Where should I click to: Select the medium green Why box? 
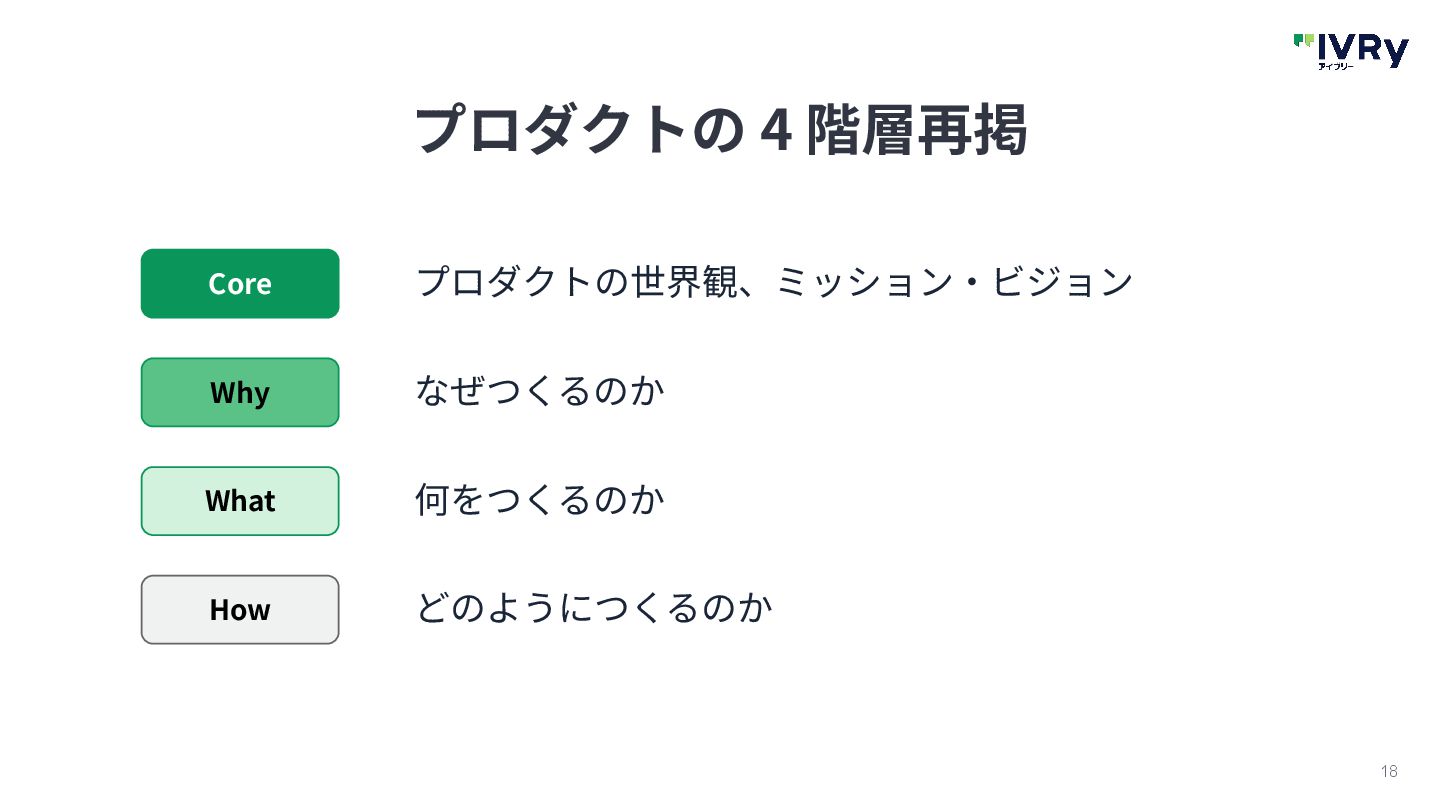(240, 392)
